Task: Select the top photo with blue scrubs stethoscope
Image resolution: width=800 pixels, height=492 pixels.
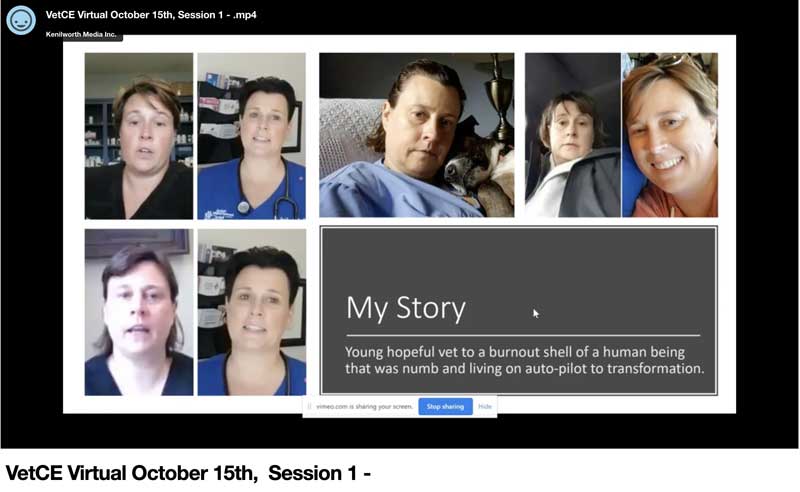Action: pos(252,136)
